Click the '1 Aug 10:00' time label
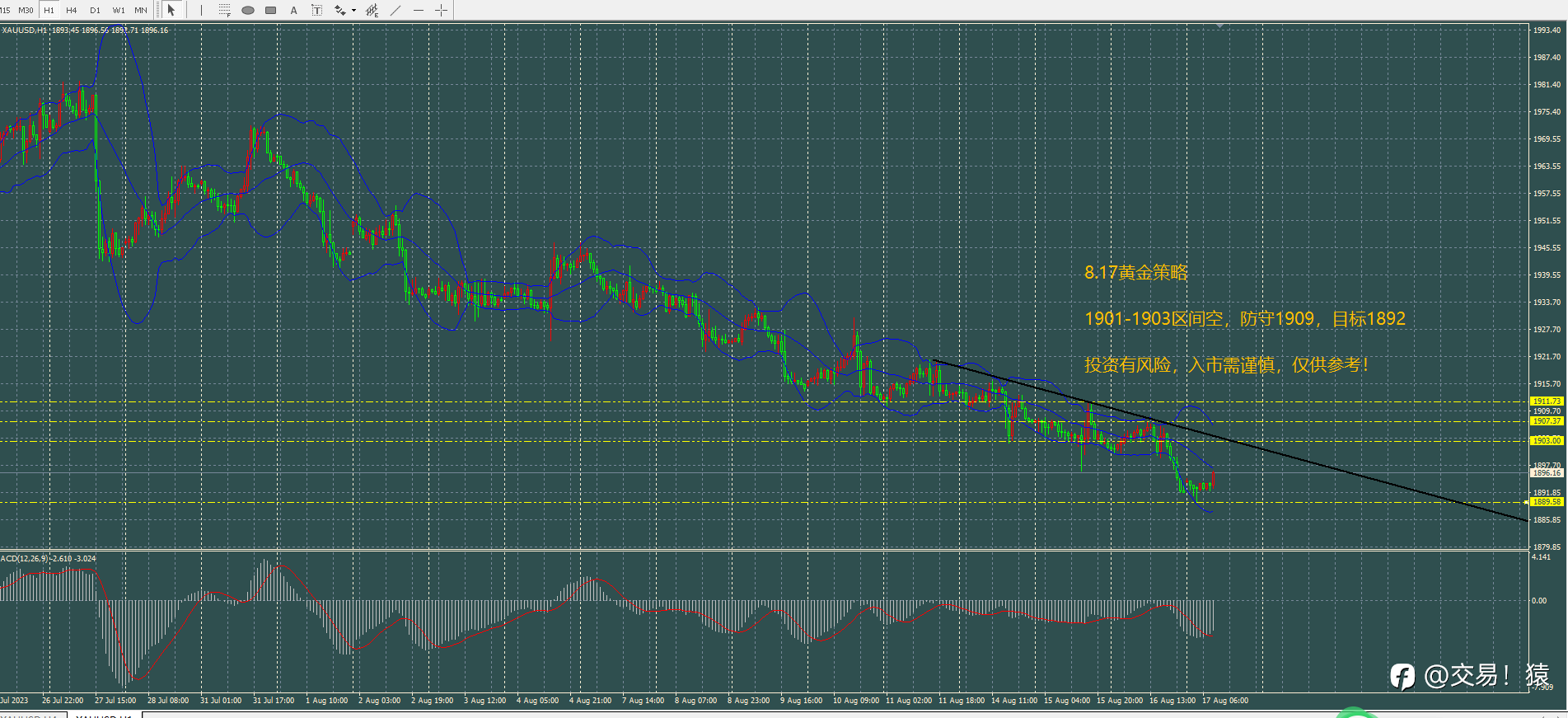This screenshot has width=1568, height=718. 327,701
